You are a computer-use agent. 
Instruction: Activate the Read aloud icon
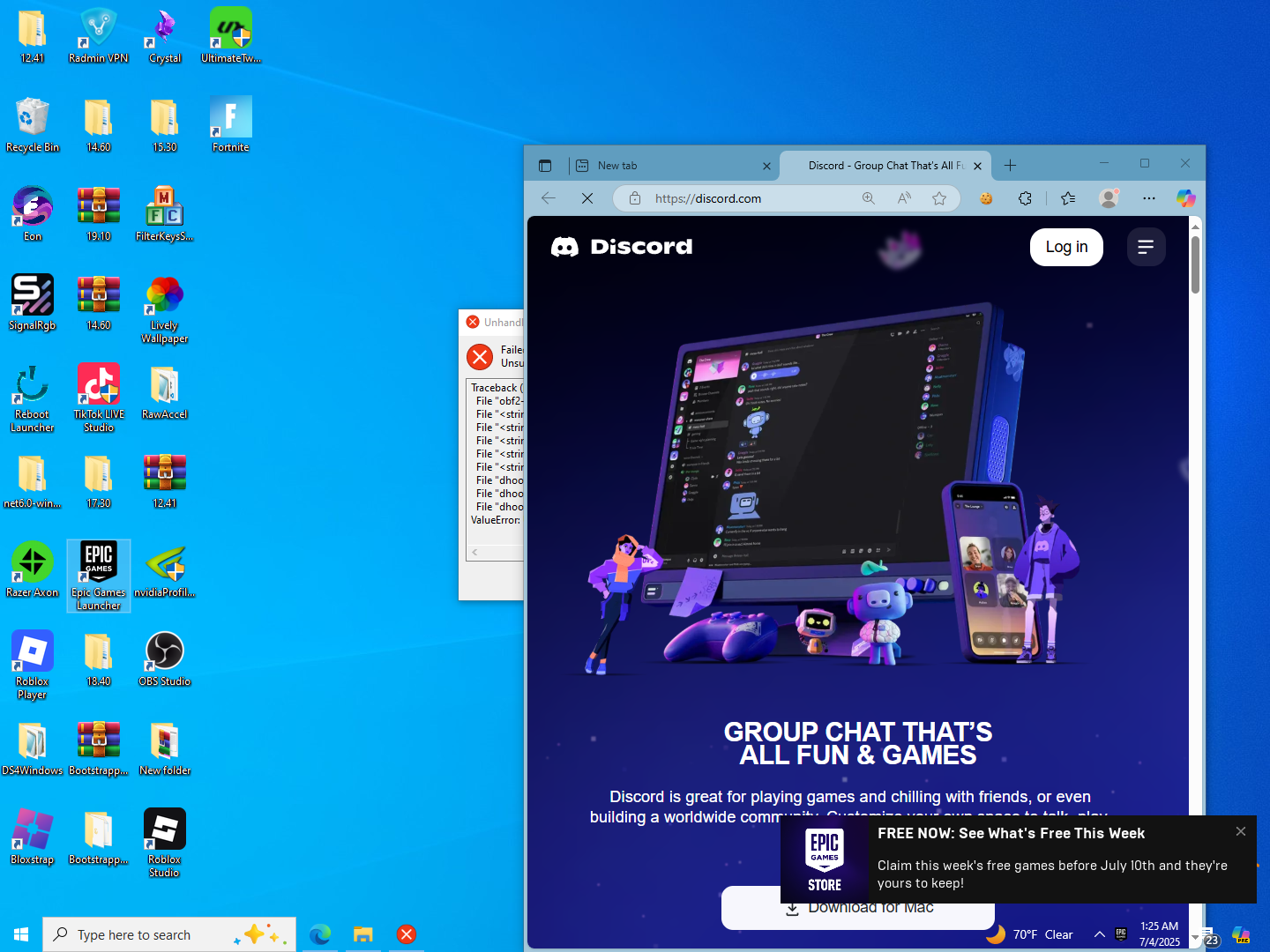(904, 198)
